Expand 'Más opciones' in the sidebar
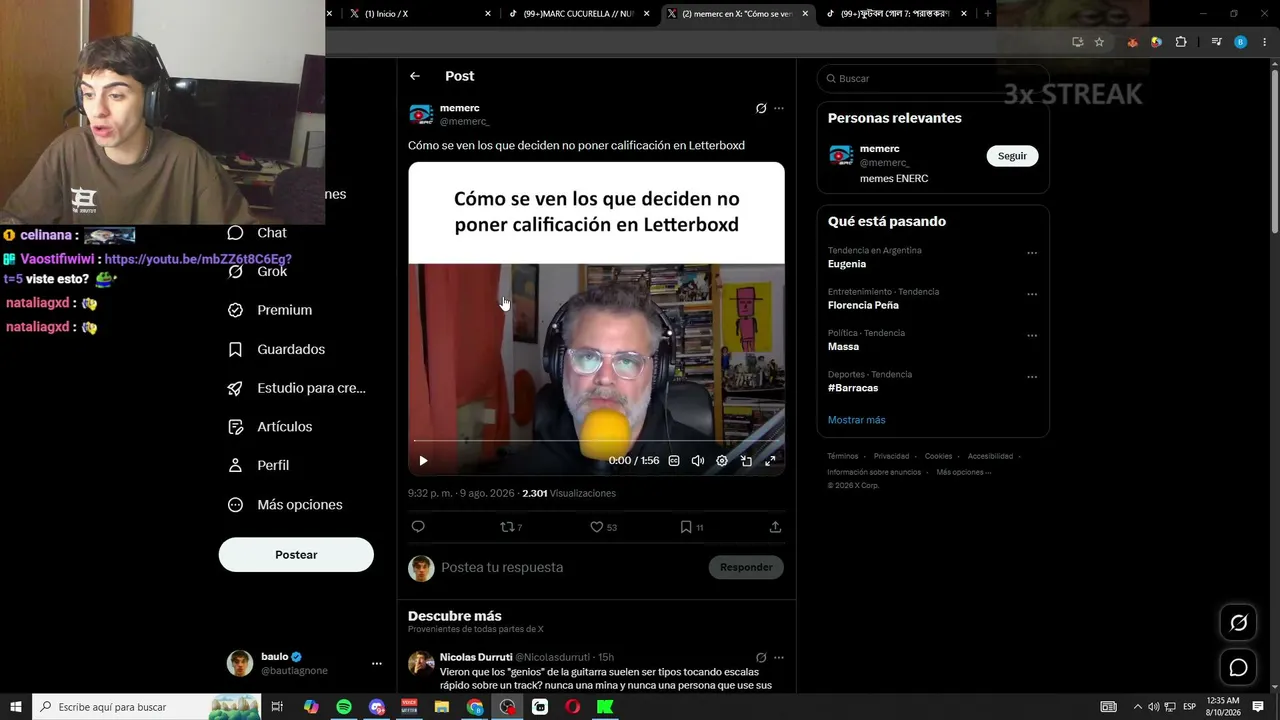The image size is (1280, 720). click(285, 505)
